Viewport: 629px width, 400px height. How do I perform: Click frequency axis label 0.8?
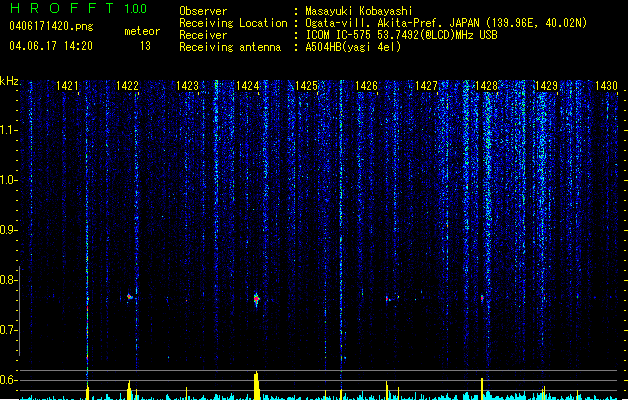pos(9,280)
